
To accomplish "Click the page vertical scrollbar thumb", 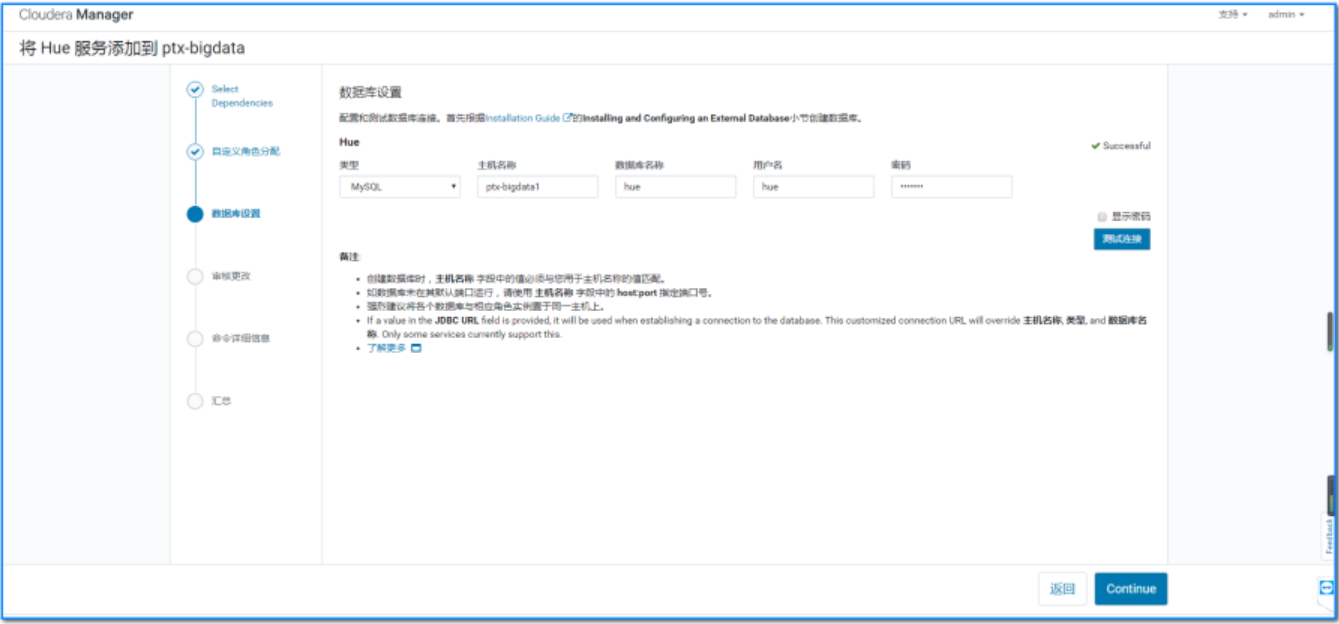I will point(1330,331).
